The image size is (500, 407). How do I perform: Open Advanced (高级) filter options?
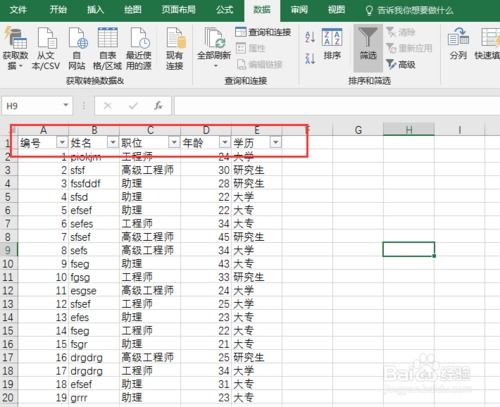pos(401,64)
